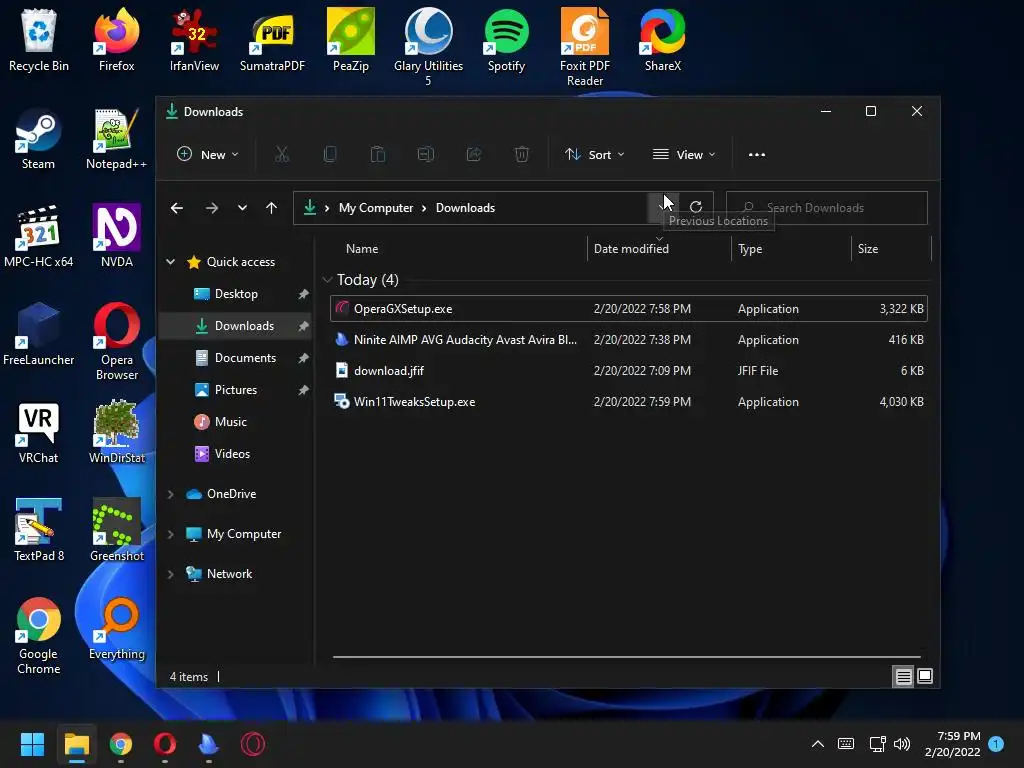The height and width of the screenshot is (768, 1024).
Task: Select the Notepad++ desktop icon
Action: [x=116, y=139]
